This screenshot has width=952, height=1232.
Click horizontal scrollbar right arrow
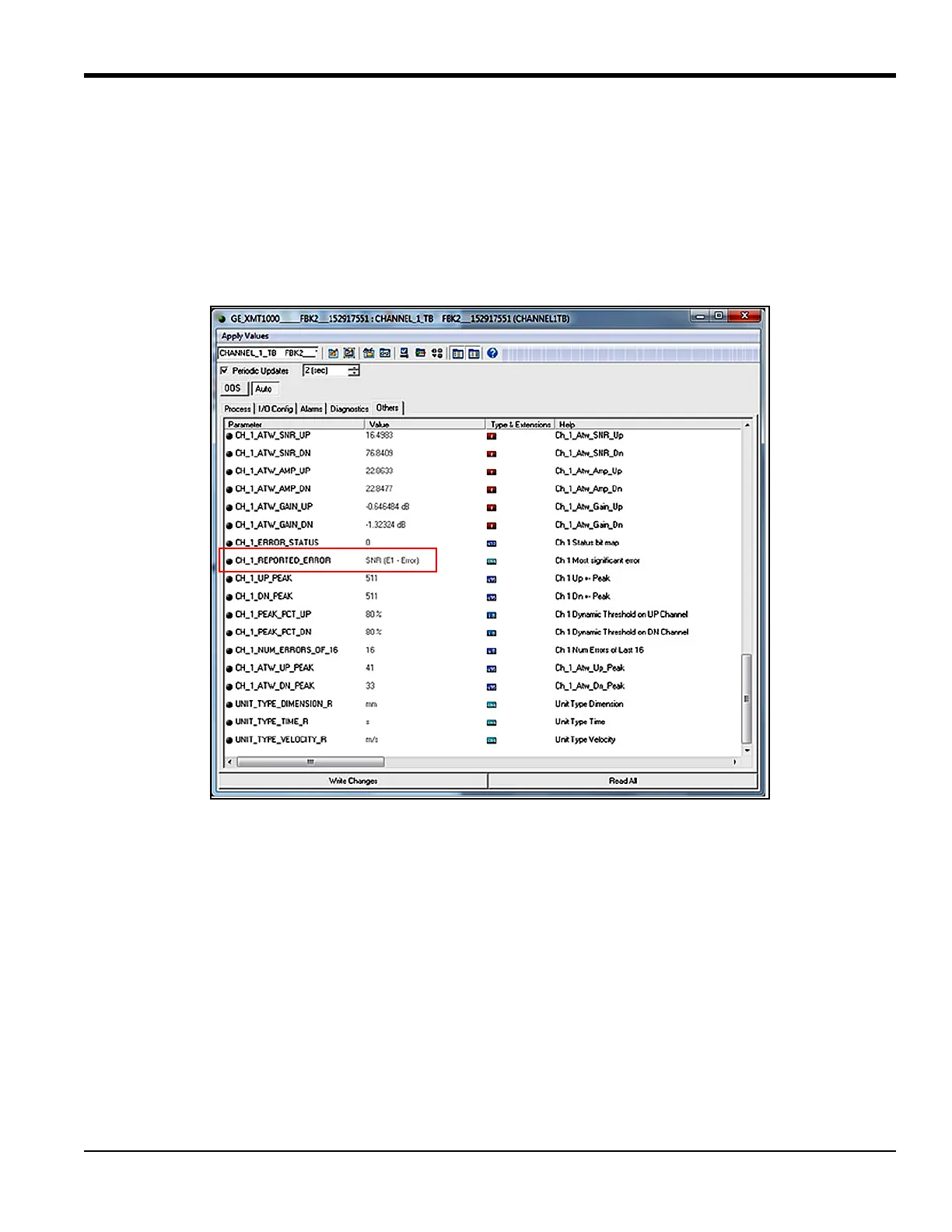[736, 762]
